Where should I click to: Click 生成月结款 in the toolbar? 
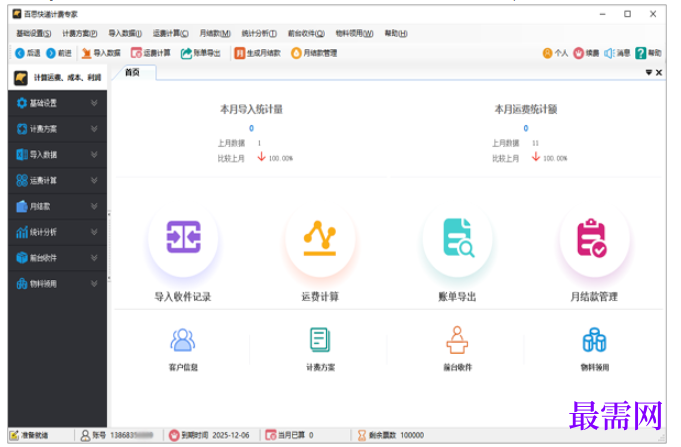point(258,53)
